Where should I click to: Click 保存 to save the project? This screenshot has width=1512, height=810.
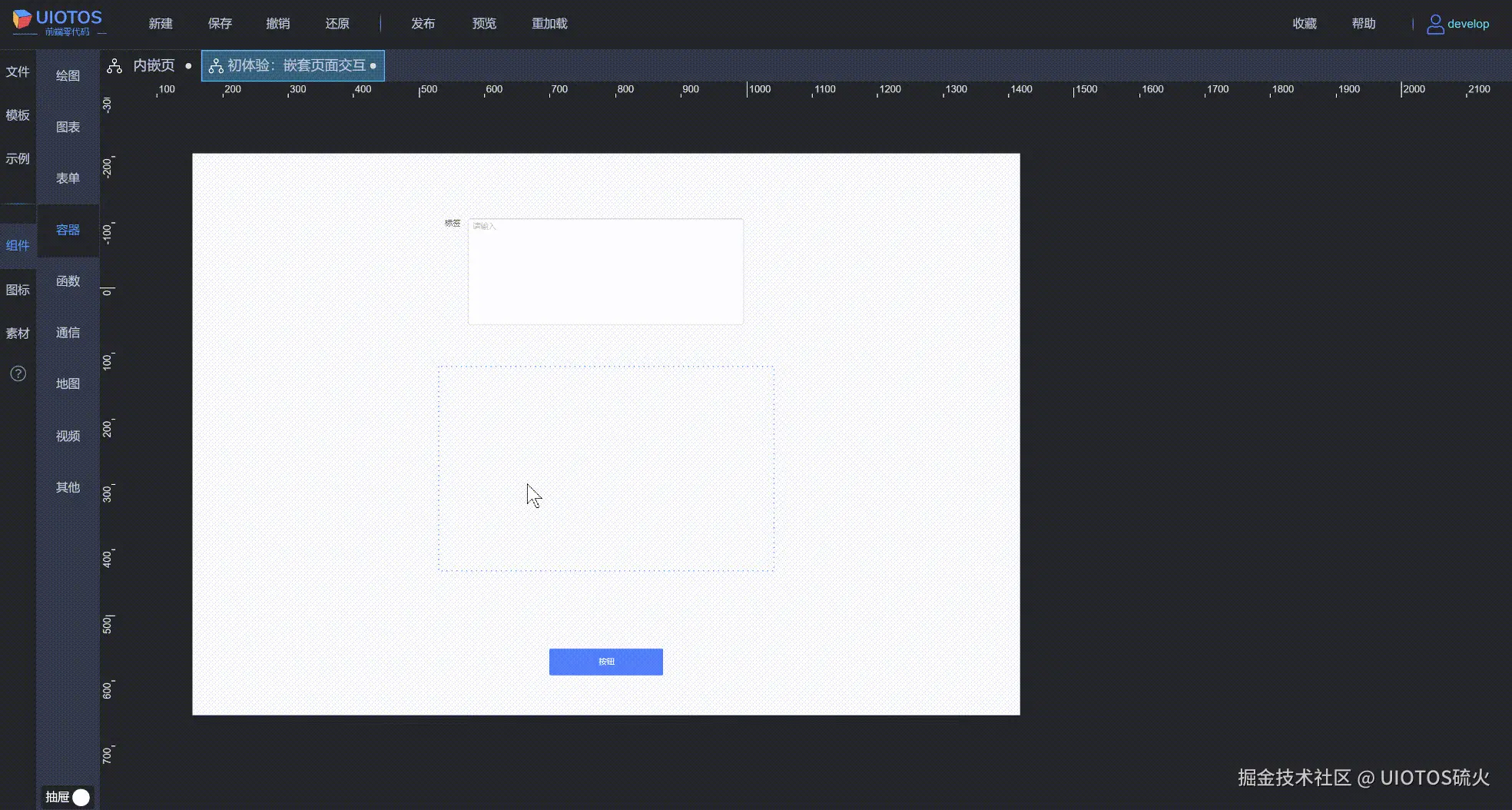click(x=220, y=23)
